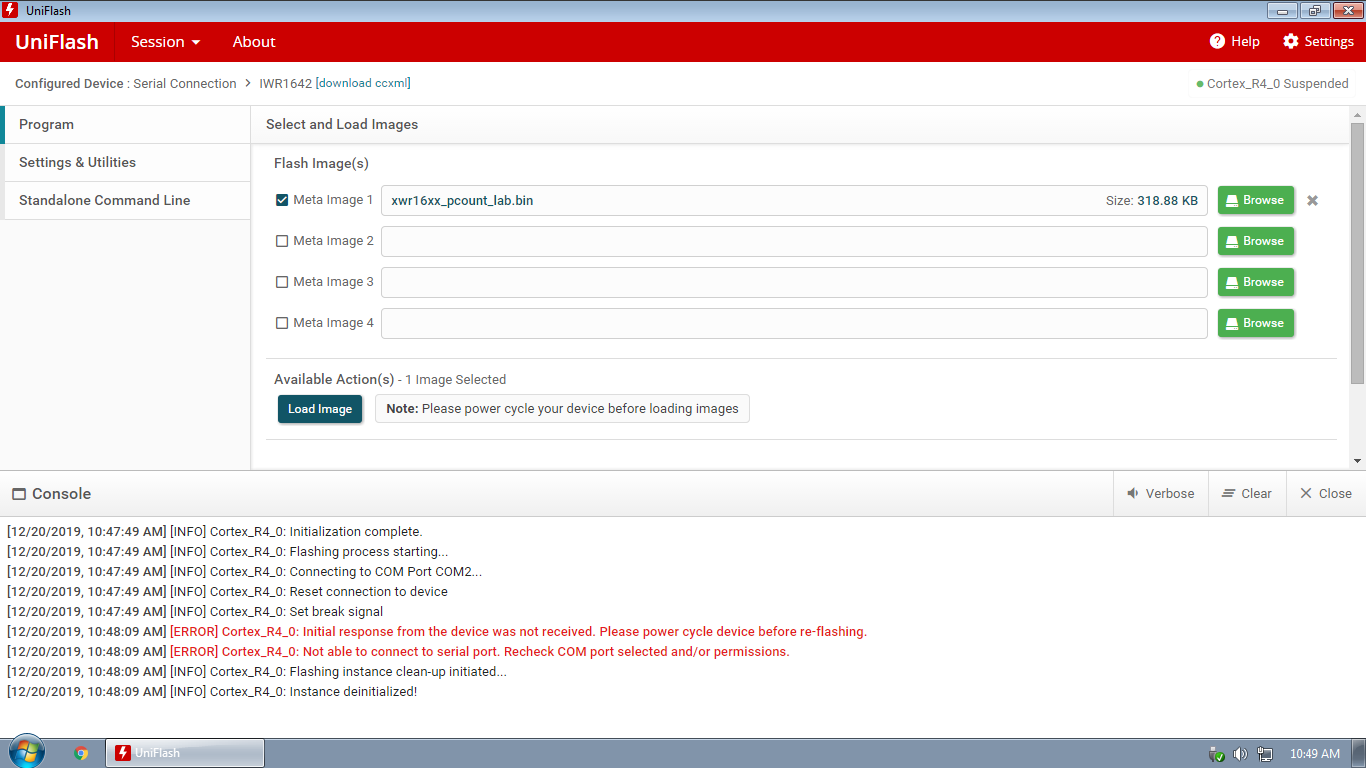Click the network icon in system tray
Image resolution: width=1366 pixels, height=768 pixels.
pos(1264,754)
